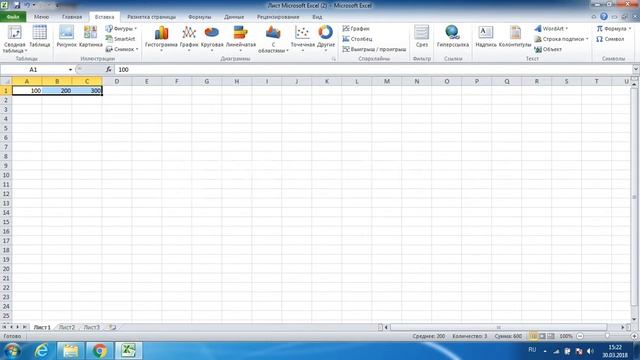Image resolution: width=640 pixels, height=360 pixels.
Task: Insert a Pie chart (Круговая)
Action: [212, 39]
